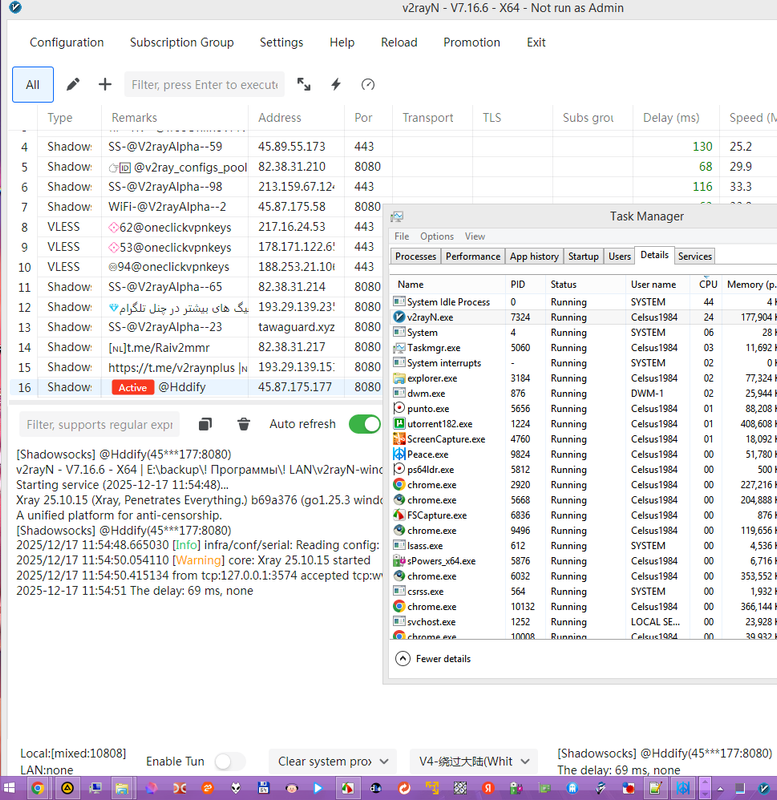This screenshot has width=777, height=800.
Task: Select server address tawaguard.xyz
Action: click(296, 327)
